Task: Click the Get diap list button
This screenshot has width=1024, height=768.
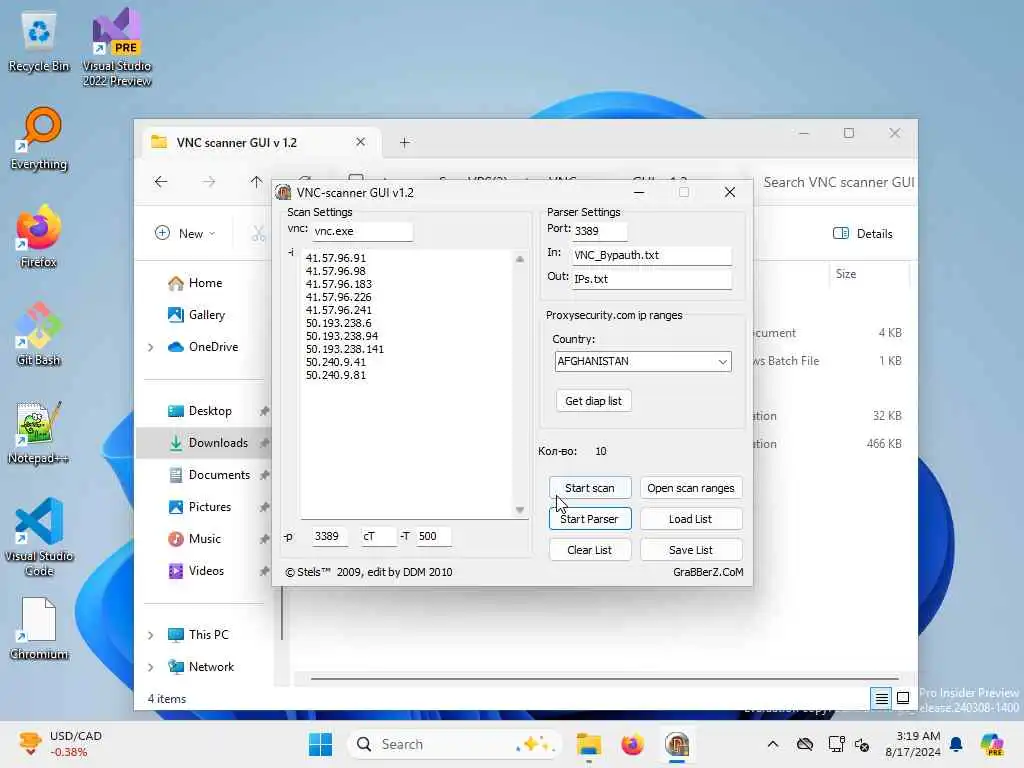Action: [593, 401]
